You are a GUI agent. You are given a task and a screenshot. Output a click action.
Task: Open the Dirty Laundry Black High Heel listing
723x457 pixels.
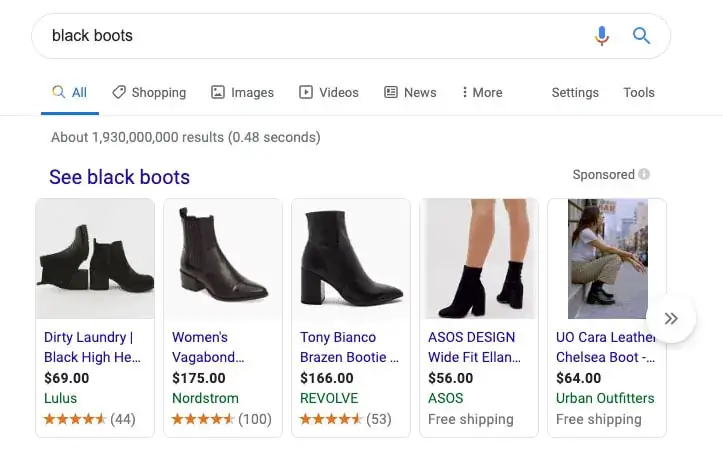[92, 347]
